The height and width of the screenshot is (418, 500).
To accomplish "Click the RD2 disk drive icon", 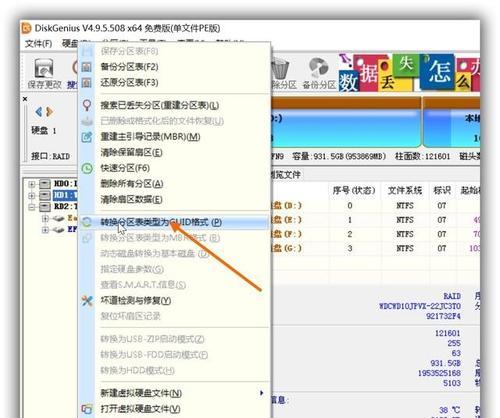I will pos(45,207).
